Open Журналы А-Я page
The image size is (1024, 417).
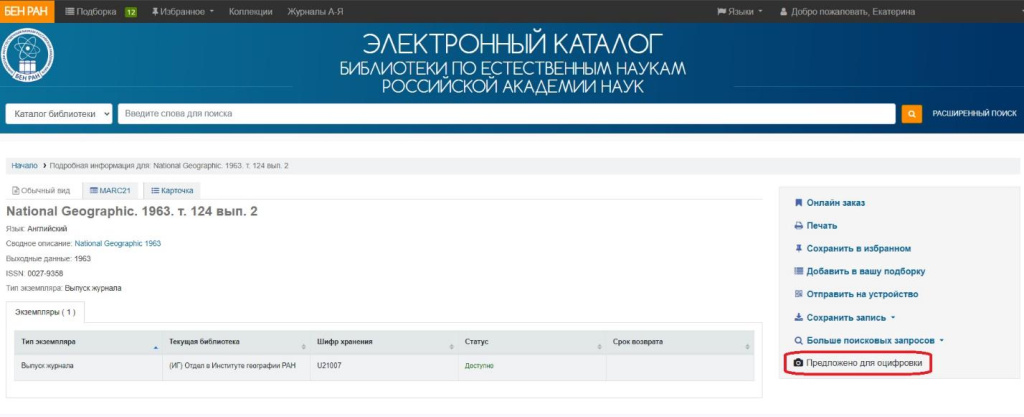click(315, 12)
